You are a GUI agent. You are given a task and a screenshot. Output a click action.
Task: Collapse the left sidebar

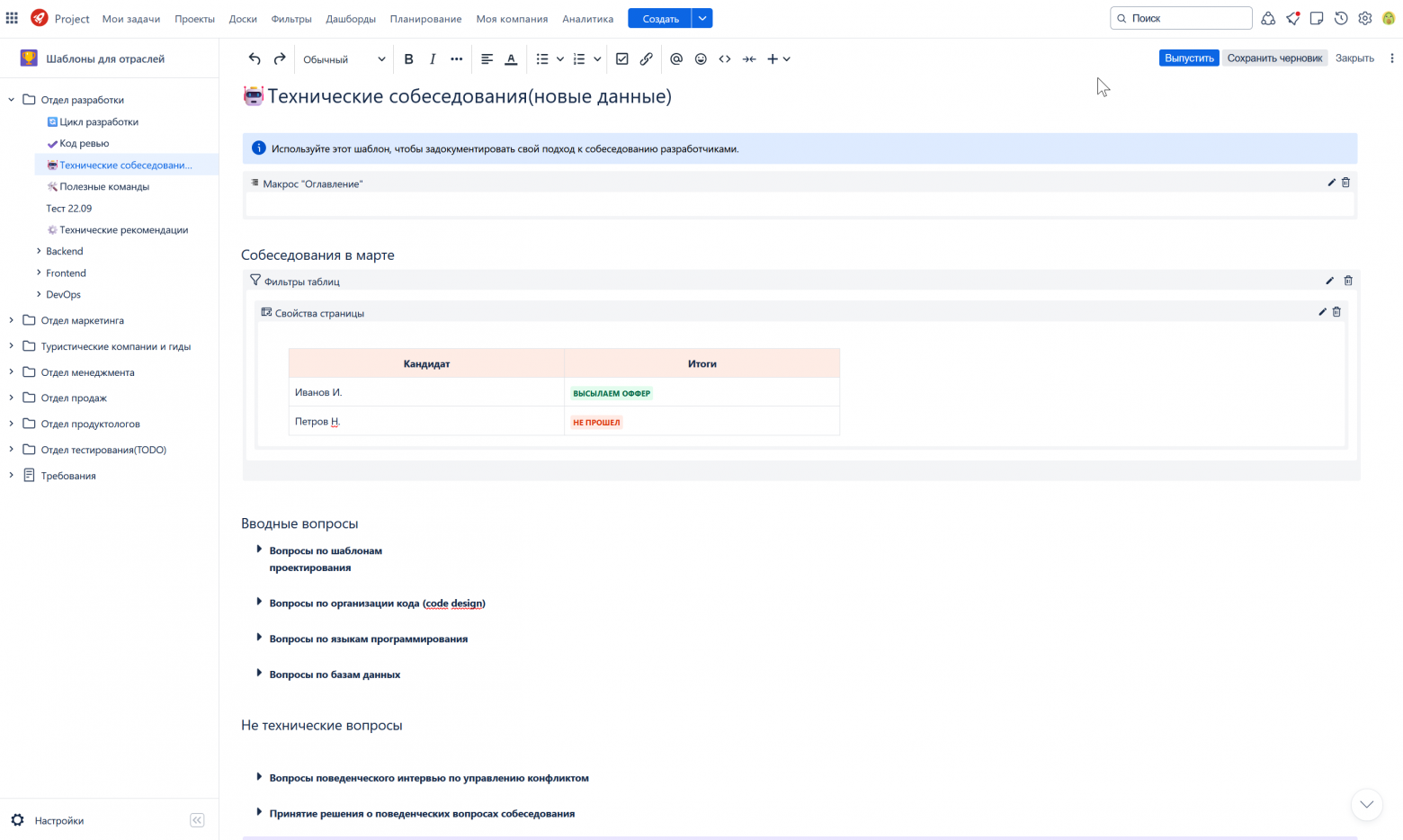(197, 820)
